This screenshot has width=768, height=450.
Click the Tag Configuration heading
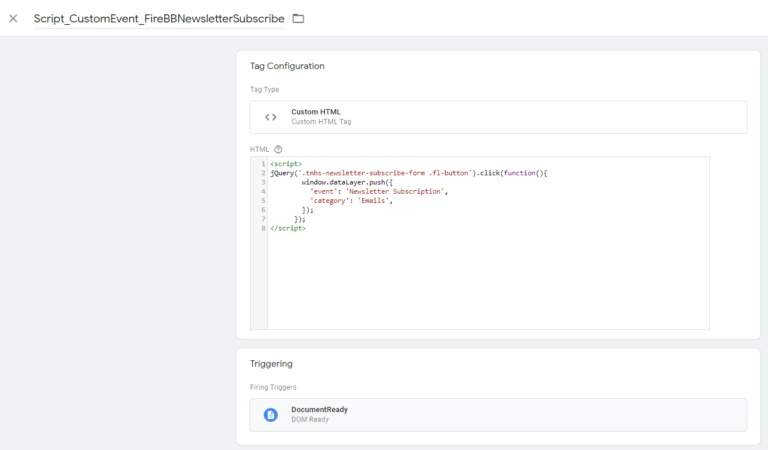click(287, 66)
